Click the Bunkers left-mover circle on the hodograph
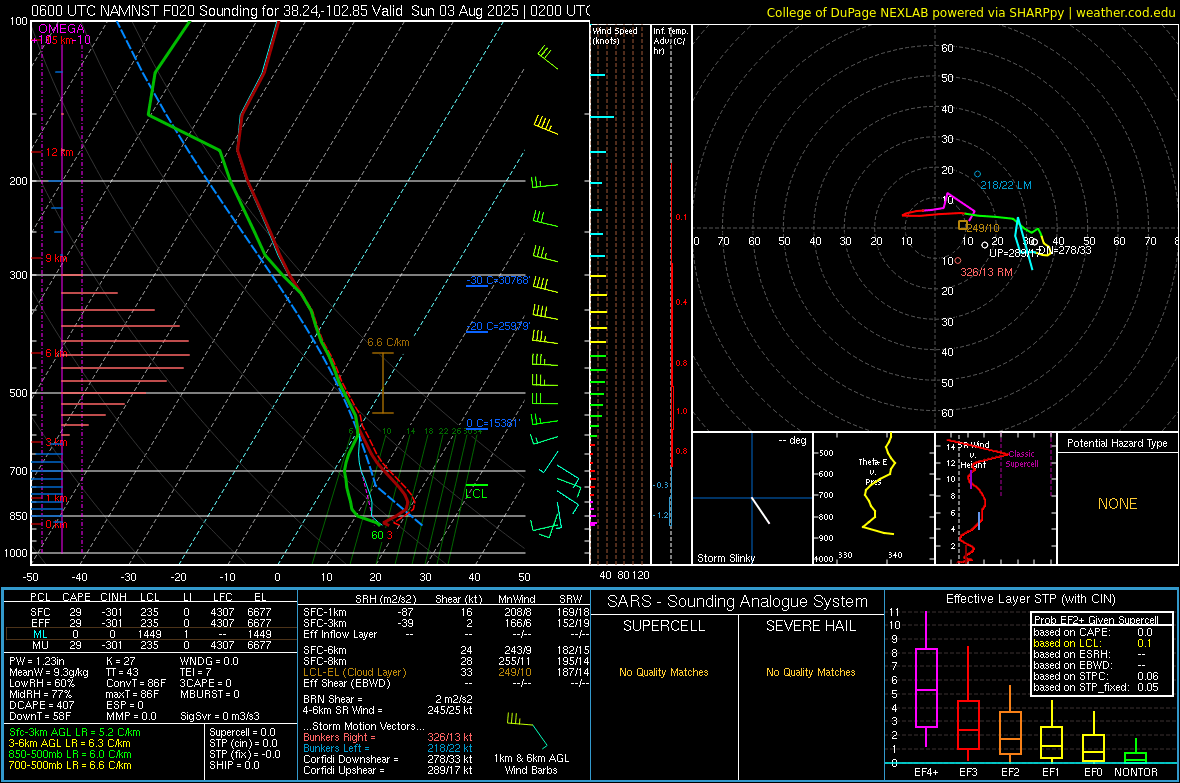Image resolution: width=1180 pixels, height=783 pixels. [978, 175]
